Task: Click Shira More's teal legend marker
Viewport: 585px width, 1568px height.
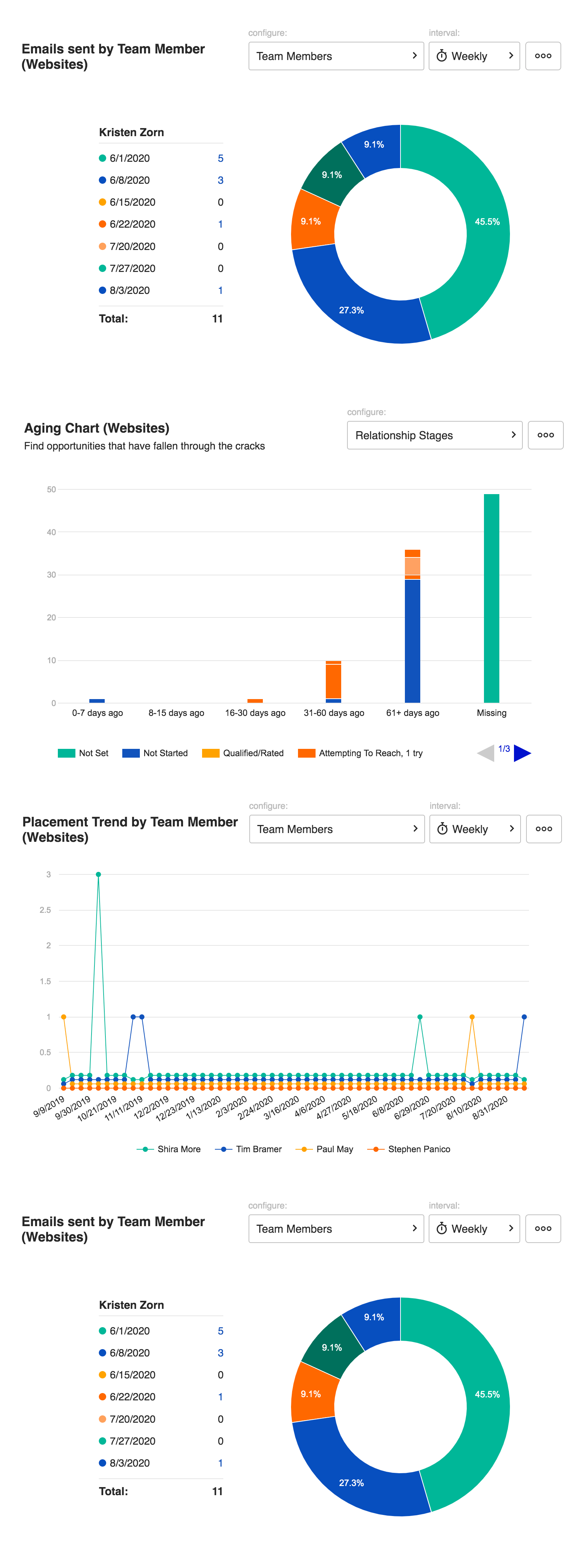Action: tap(145, 1149)
